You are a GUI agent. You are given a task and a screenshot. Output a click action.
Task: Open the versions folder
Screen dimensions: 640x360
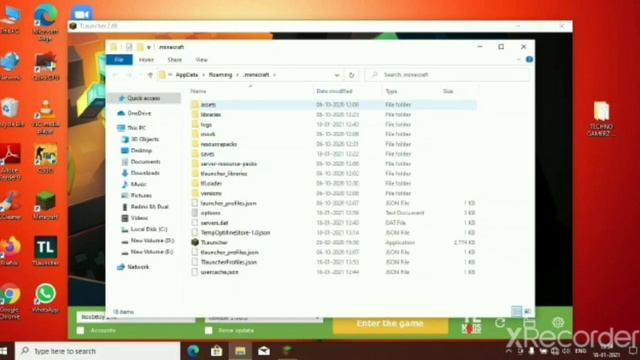[211, 193]
